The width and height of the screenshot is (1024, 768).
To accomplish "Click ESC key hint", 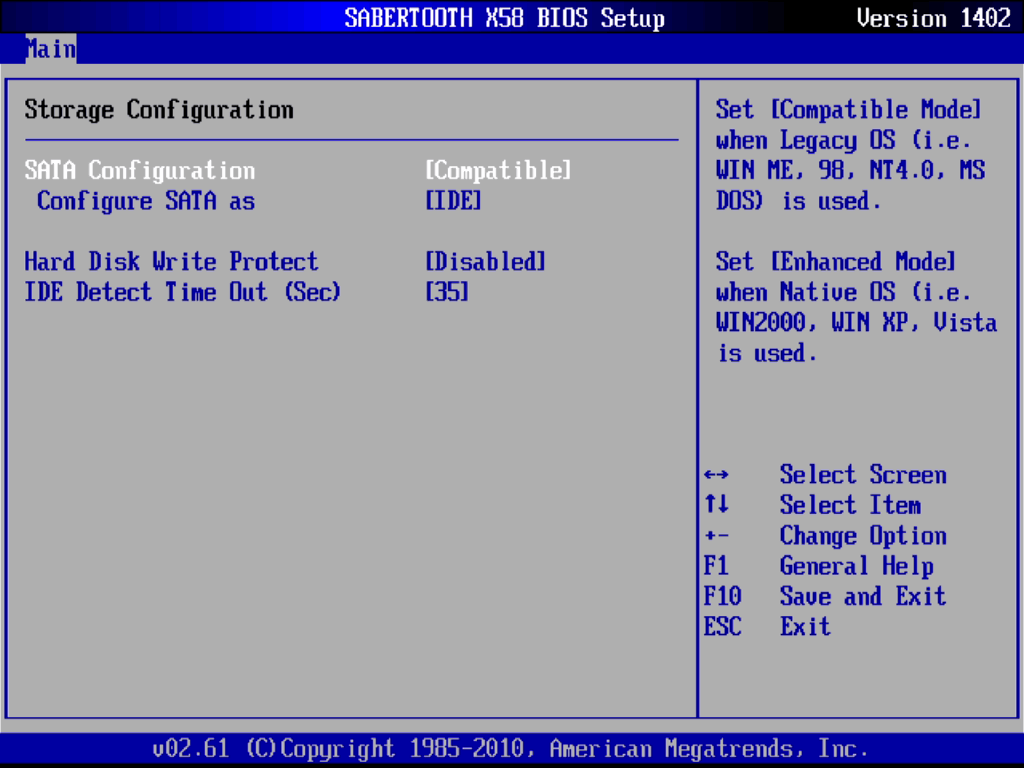I will point(722,626).
